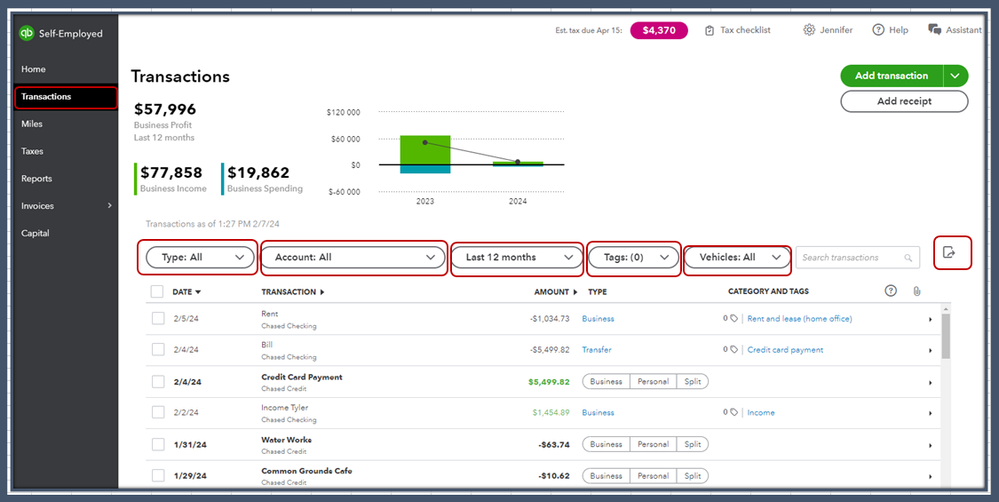
Task: Choose Split for Common Grounds Cafe
Action: point(692,476)
